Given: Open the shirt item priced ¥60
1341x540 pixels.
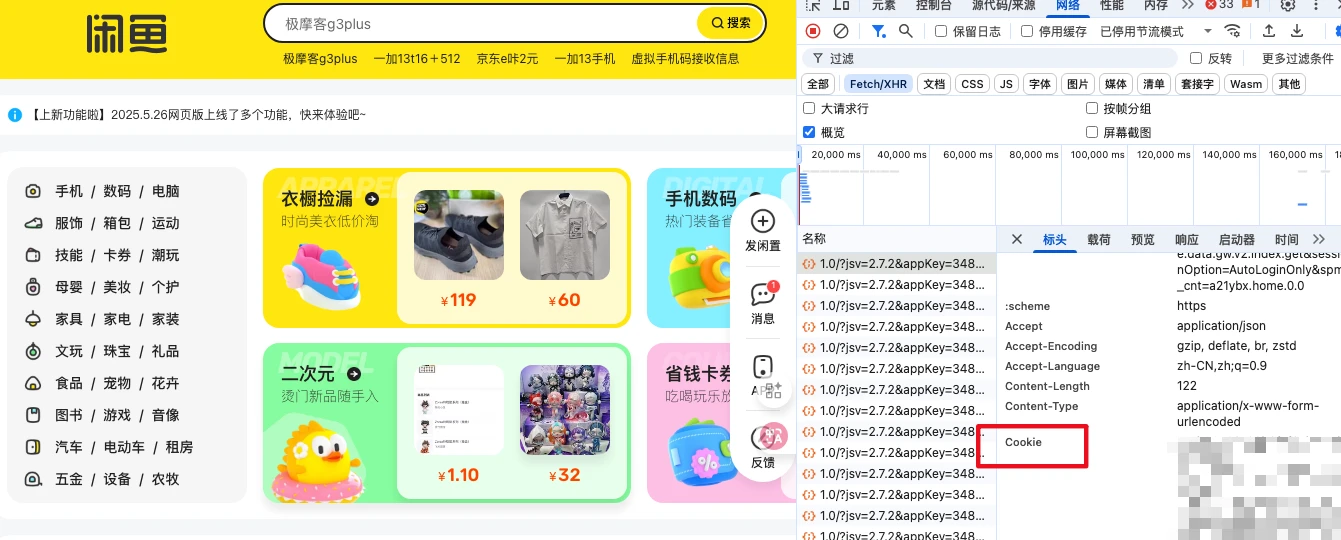Looking at the screenshot, I should [564, 234].
